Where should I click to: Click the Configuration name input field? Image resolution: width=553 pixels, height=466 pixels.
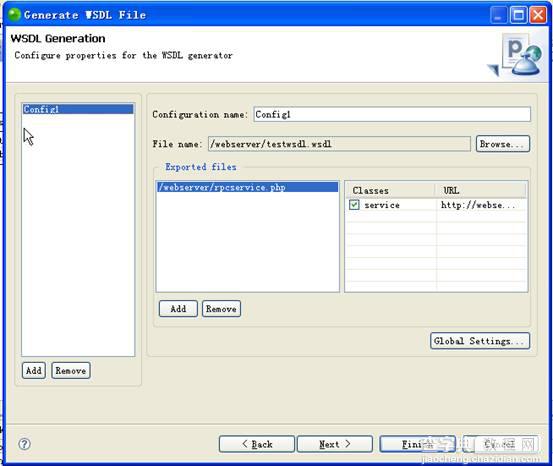392,114
